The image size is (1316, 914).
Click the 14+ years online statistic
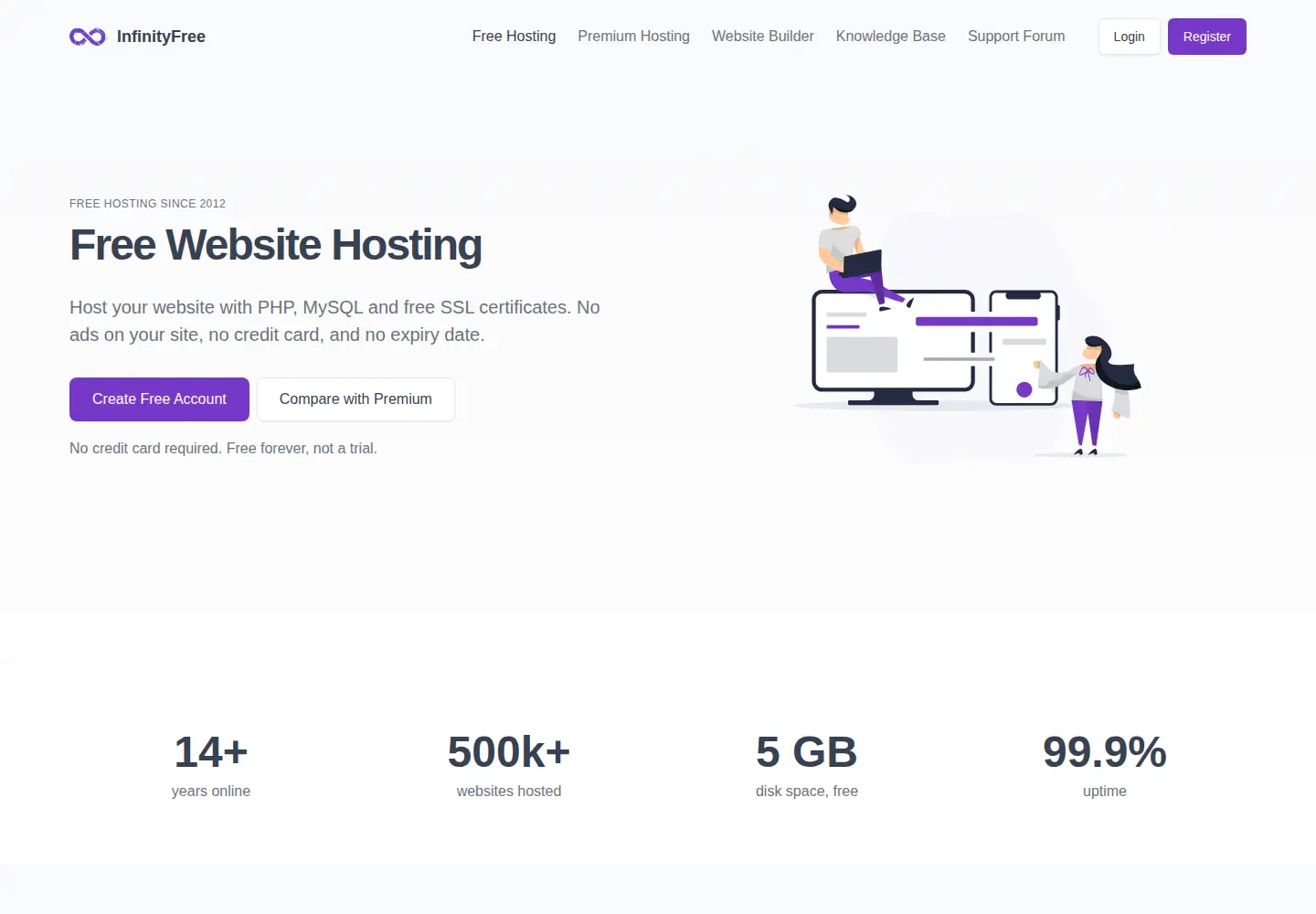coord(211,765)
